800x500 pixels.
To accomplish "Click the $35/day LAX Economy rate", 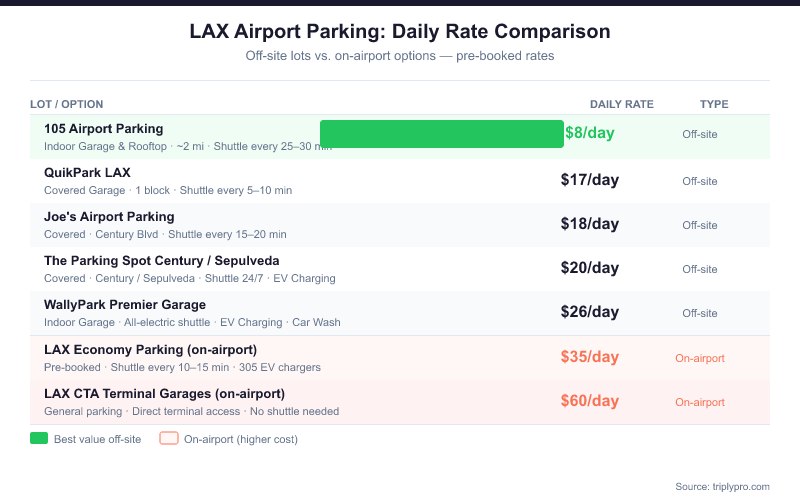I will [x=590, y=357].
